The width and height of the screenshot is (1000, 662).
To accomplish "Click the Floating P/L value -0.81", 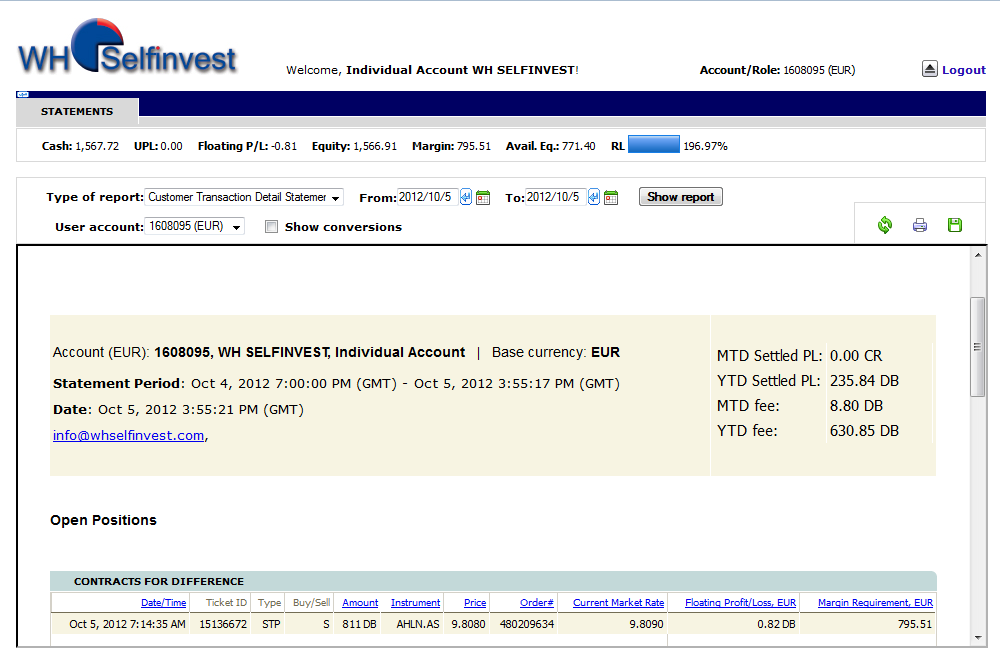I will pyautogui.click(x=284, y=146).
